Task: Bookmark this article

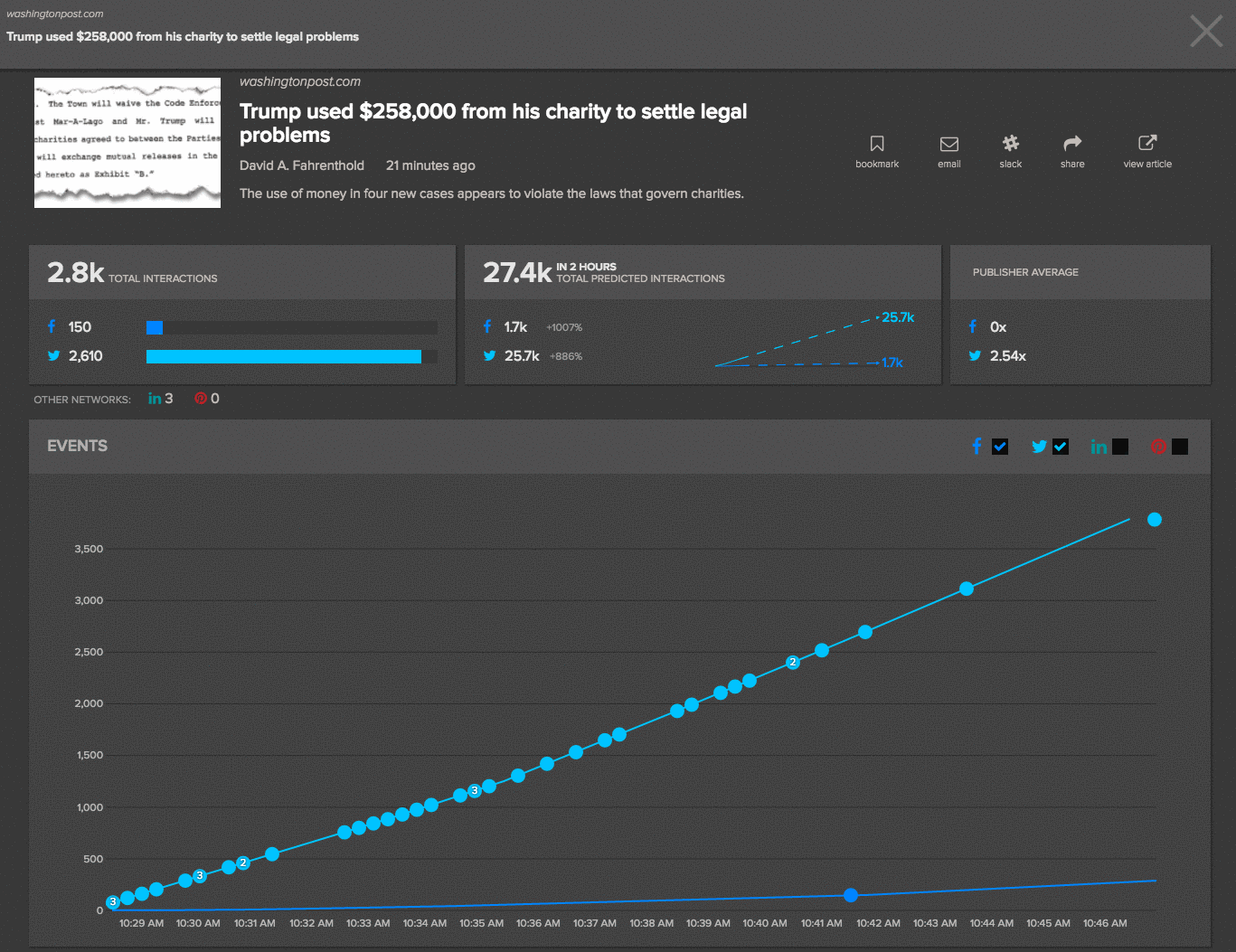Action: [x=877, y=144]
